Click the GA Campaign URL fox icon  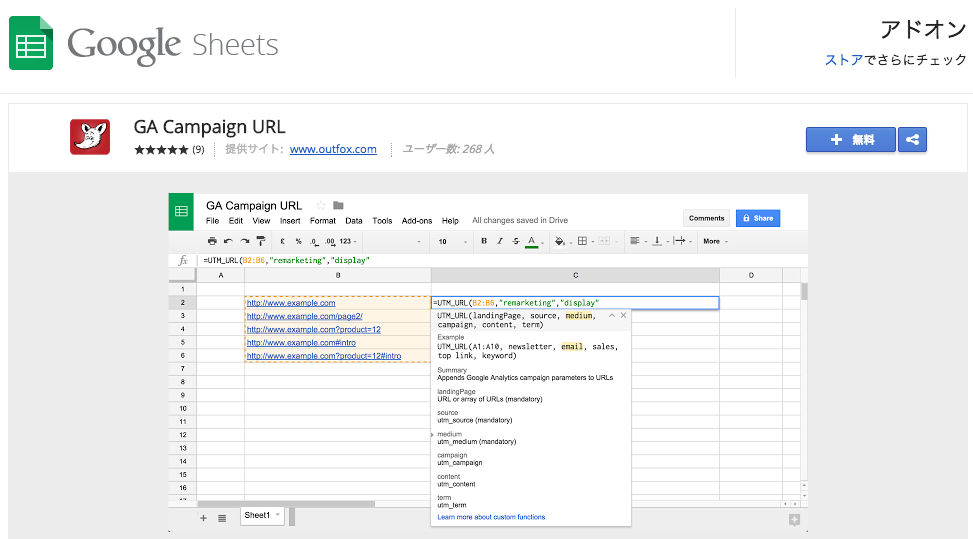tap(90, 137)
